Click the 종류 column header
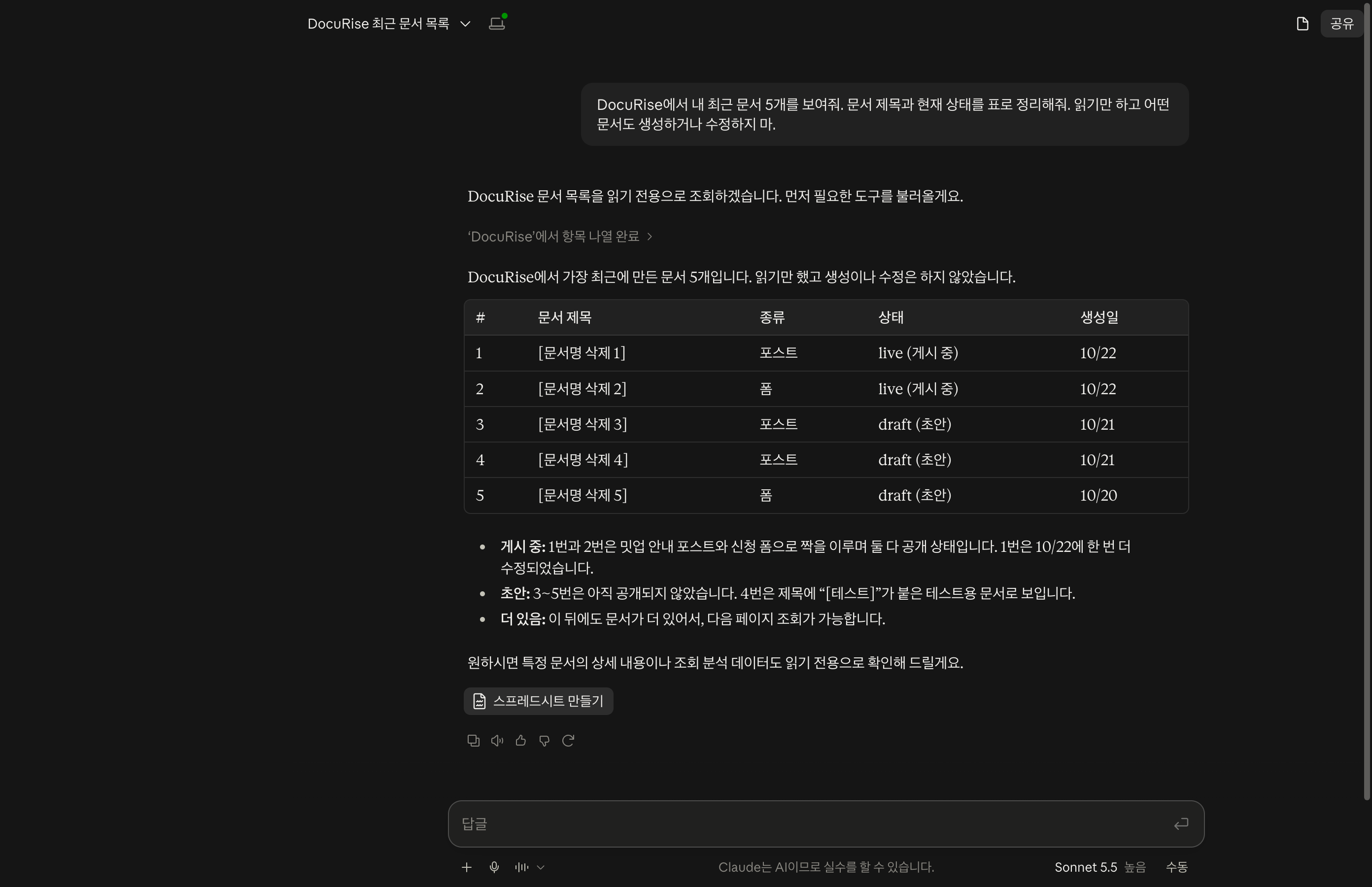The image size is (1372, 887). coord(772,317)
